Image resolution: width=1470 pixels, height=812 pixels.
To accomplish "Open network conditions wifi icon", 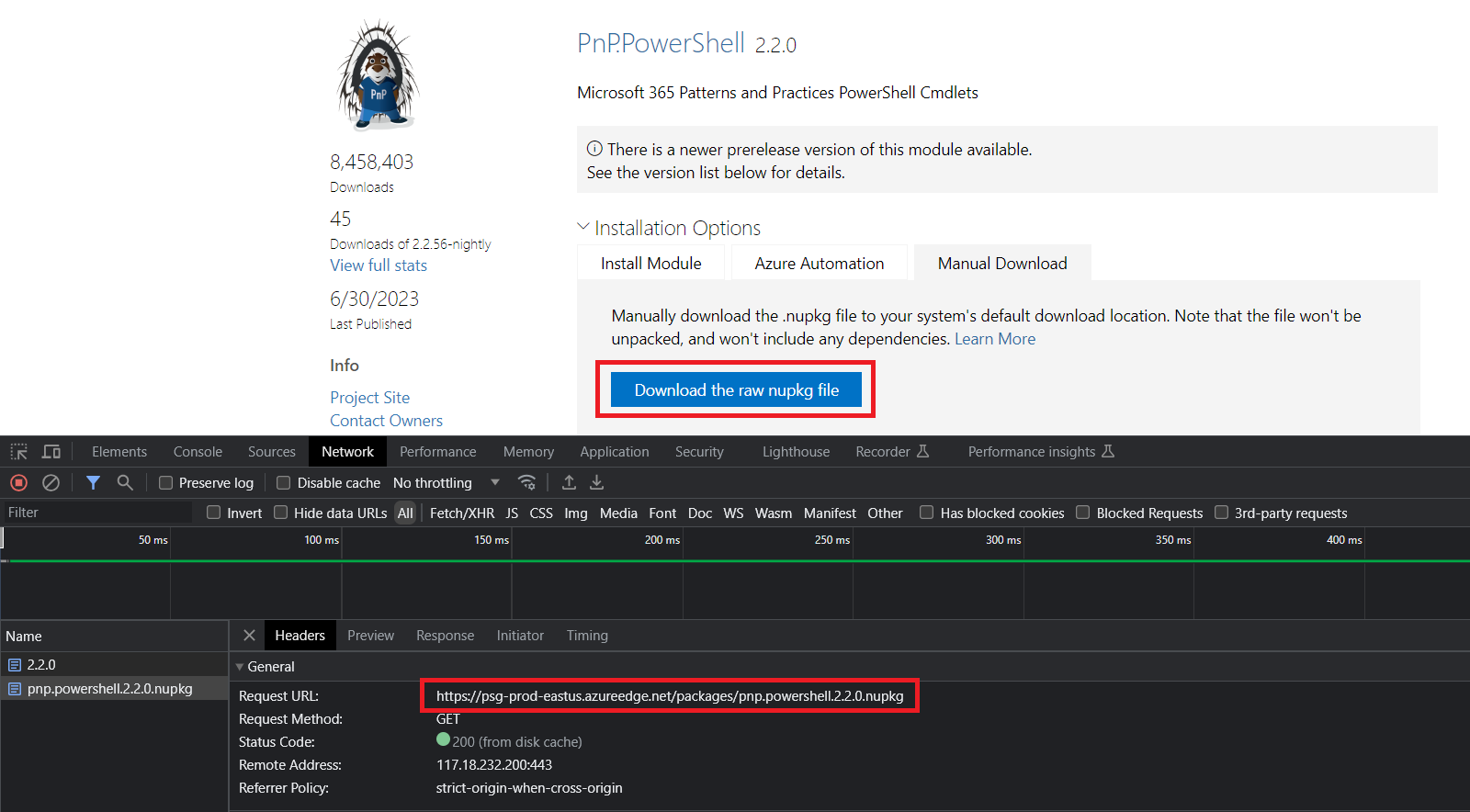I will [526, 482].
